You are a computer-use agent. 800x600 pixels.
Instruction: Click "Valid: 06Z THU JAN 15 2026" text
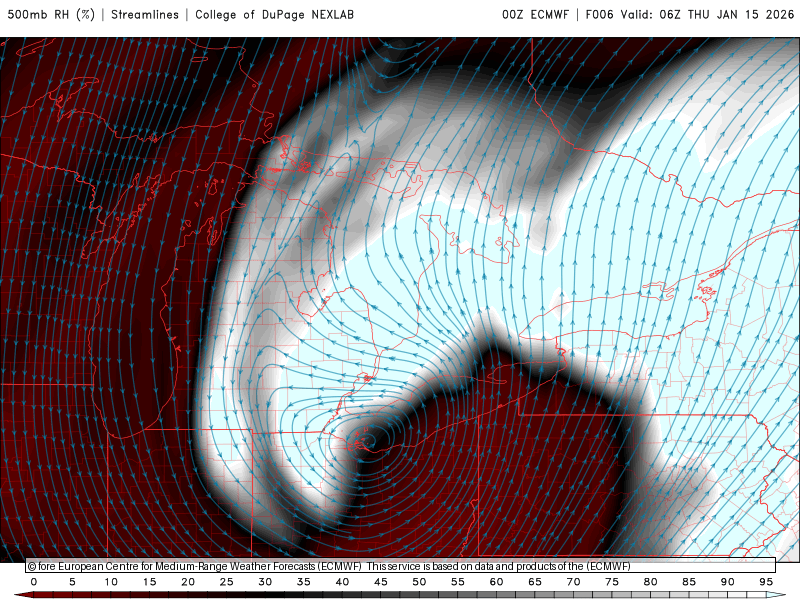[708, 14]
